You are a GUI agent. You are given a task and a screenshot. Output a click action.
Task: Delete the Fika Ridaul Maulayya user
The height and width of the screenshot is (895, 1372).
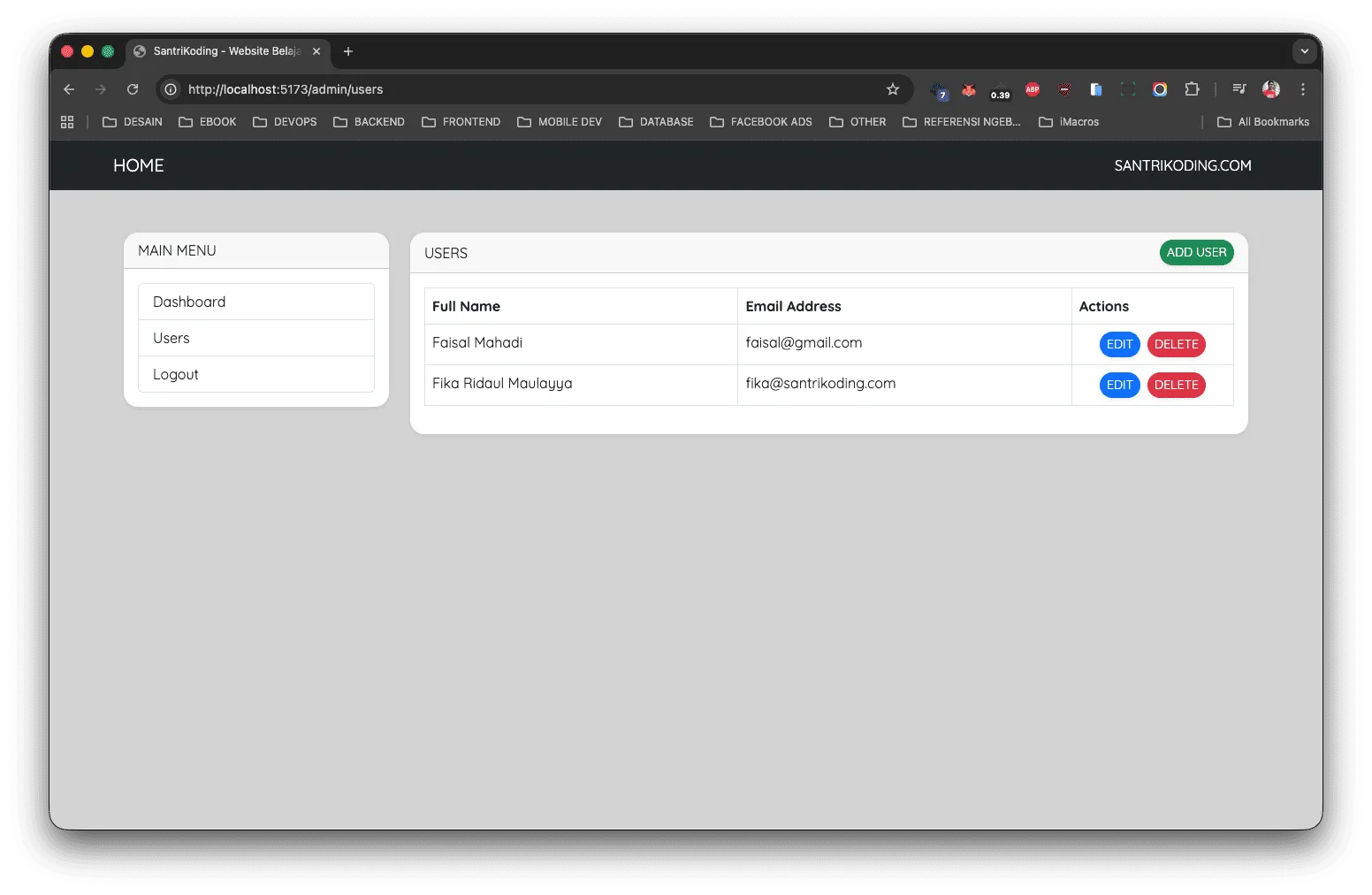point(1176,385)
